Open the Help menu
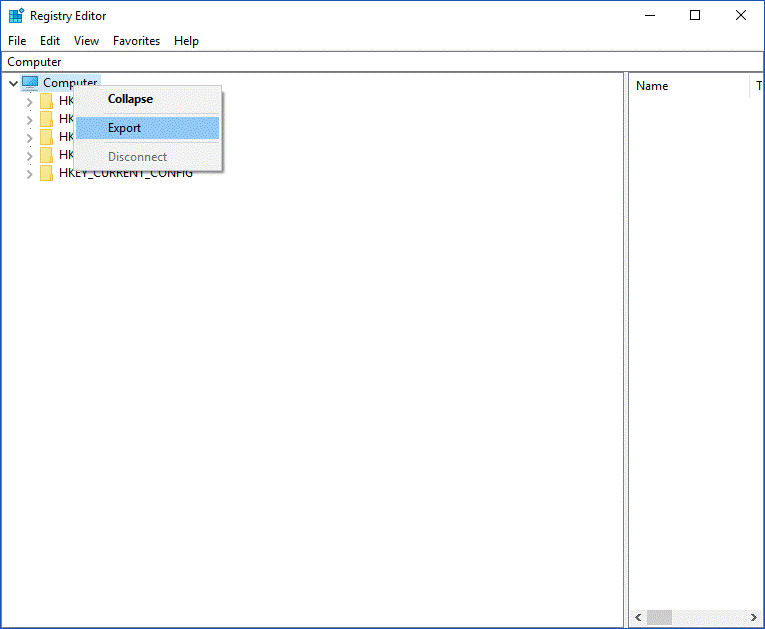765x629 pixels. click(186, 41)
